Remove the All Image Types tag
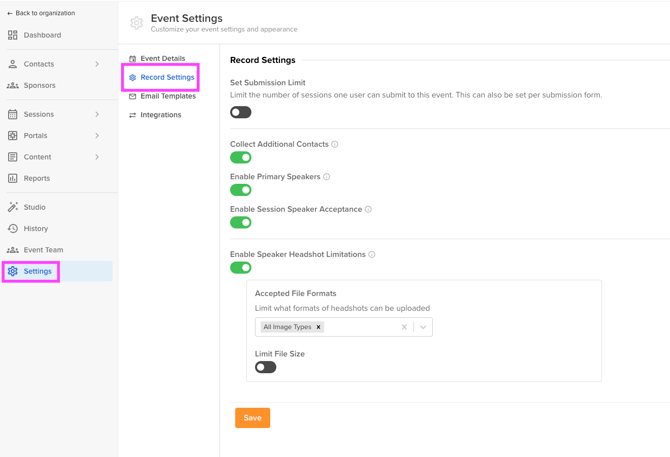670x457 pixels. pyautogui.click(x=318, y=327)
